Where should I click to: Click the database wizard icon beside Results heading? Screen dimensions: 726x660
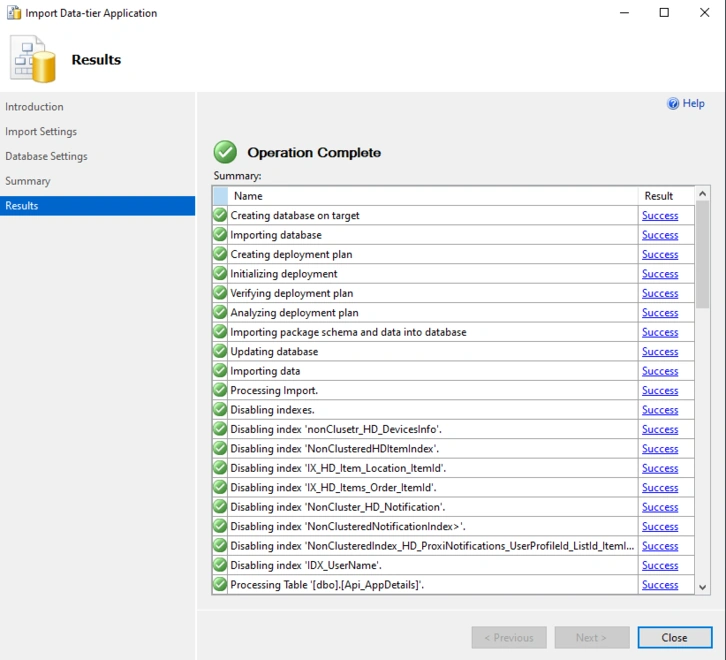point(33,59)
